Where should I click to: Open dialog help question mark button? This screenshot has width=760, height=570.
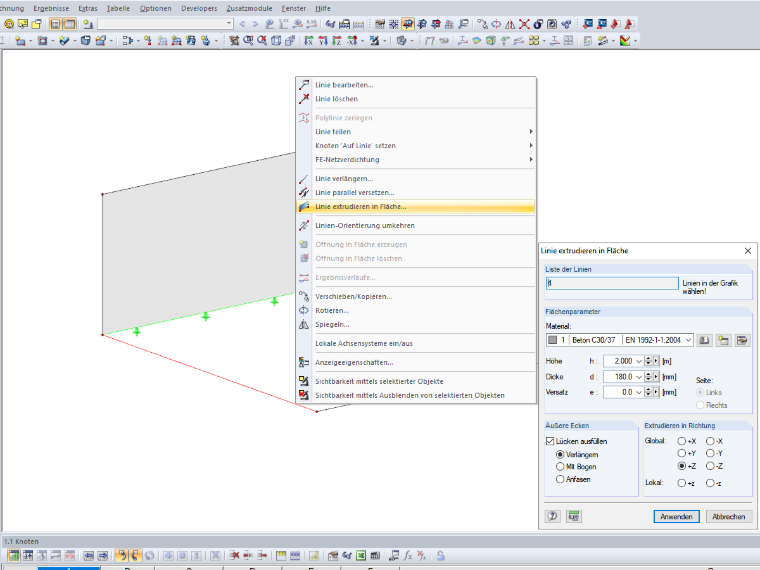[553, 516]
